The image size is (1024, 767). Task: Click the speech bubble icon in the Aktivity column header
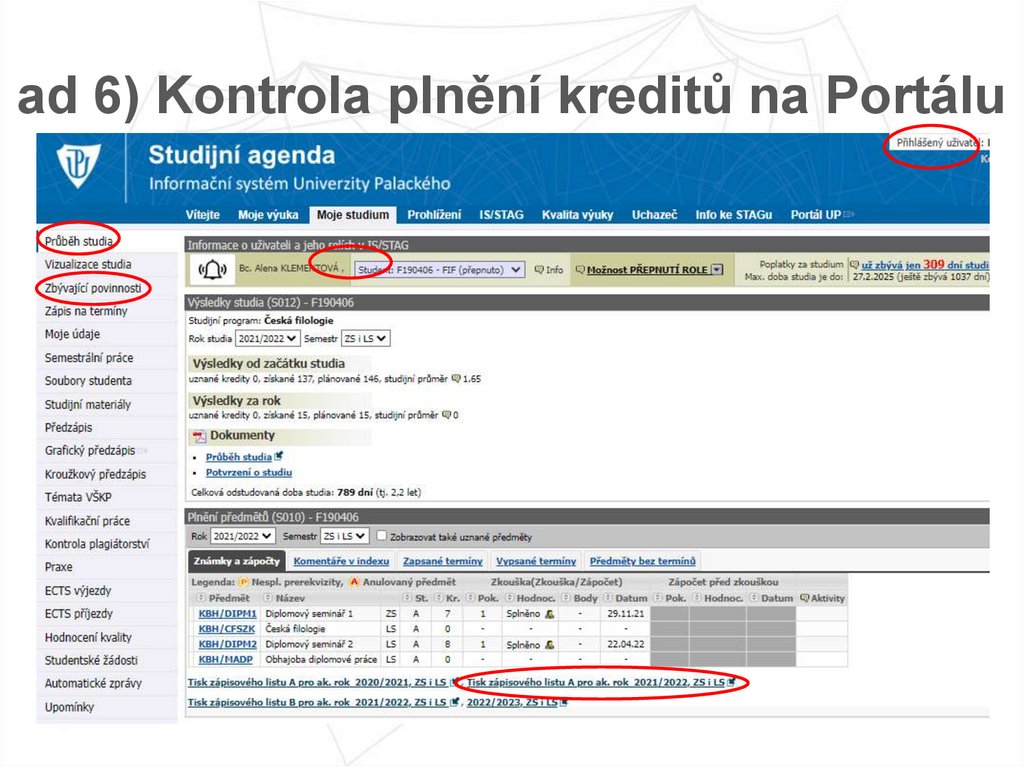tap(805, 597)
